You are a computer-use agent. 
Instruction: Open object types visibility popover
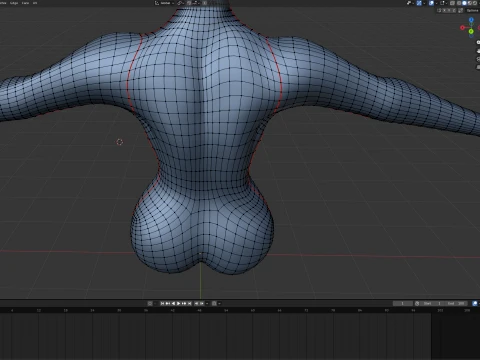coord(409,3)
